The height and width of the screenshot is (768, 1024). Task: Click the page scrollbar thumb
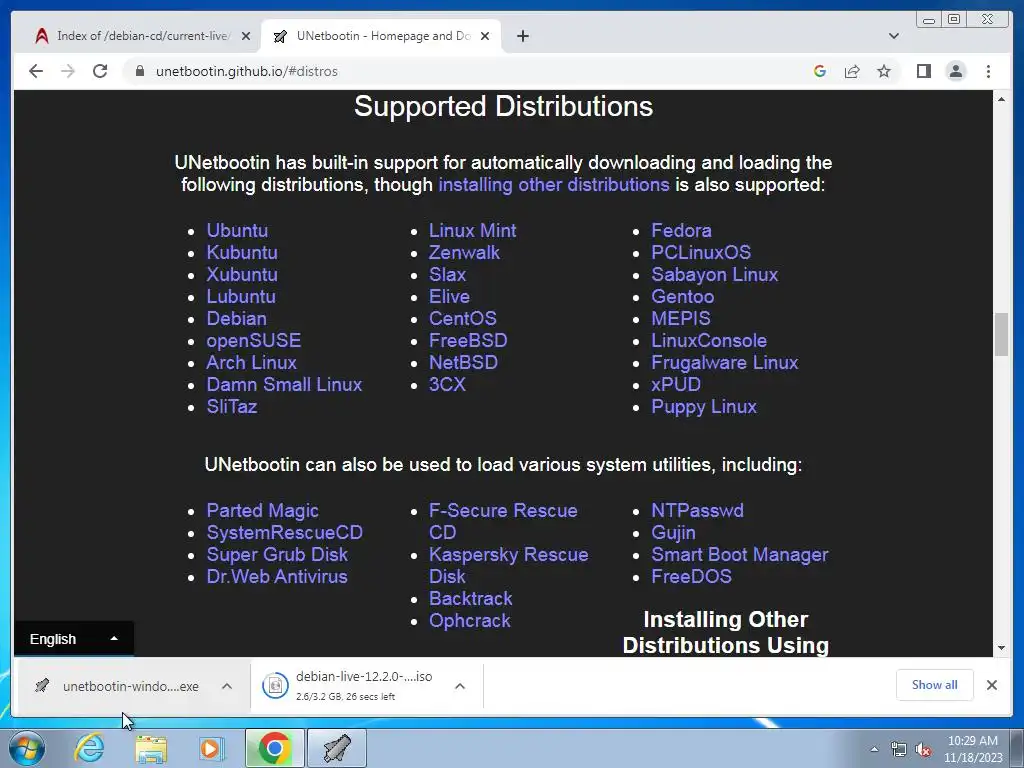coord(1001,334)
